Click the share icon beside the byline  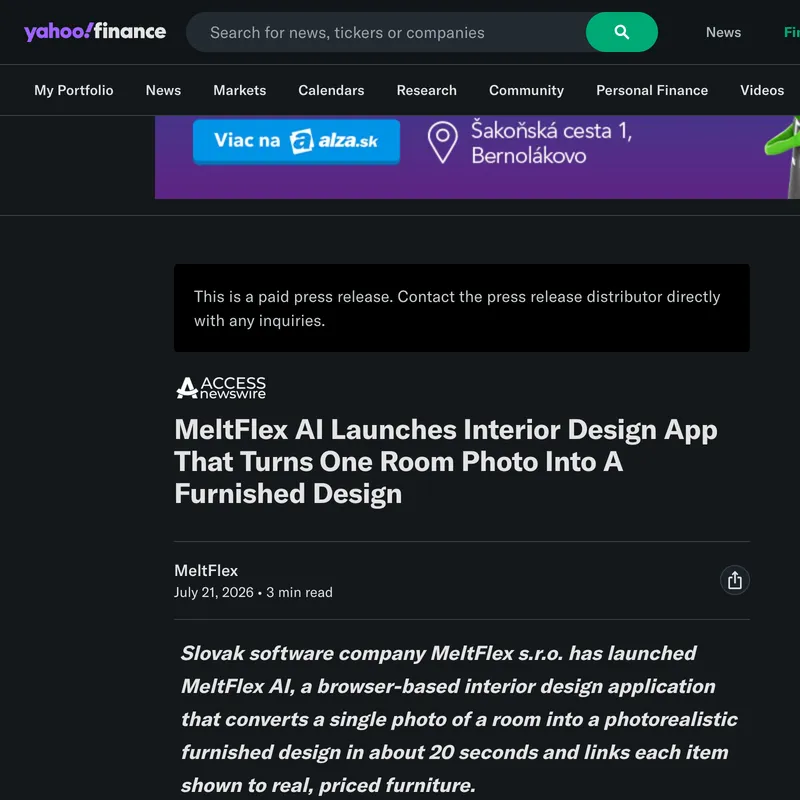pos(734,580)
